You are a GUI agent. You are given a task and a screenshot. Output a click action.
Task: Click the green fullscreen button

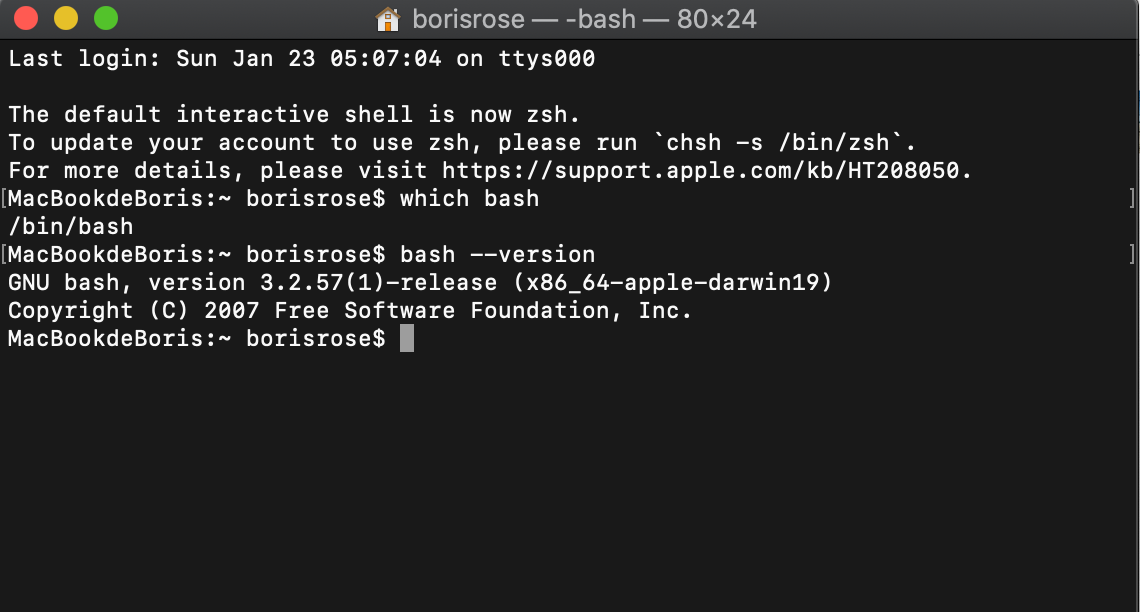[104, 18]
